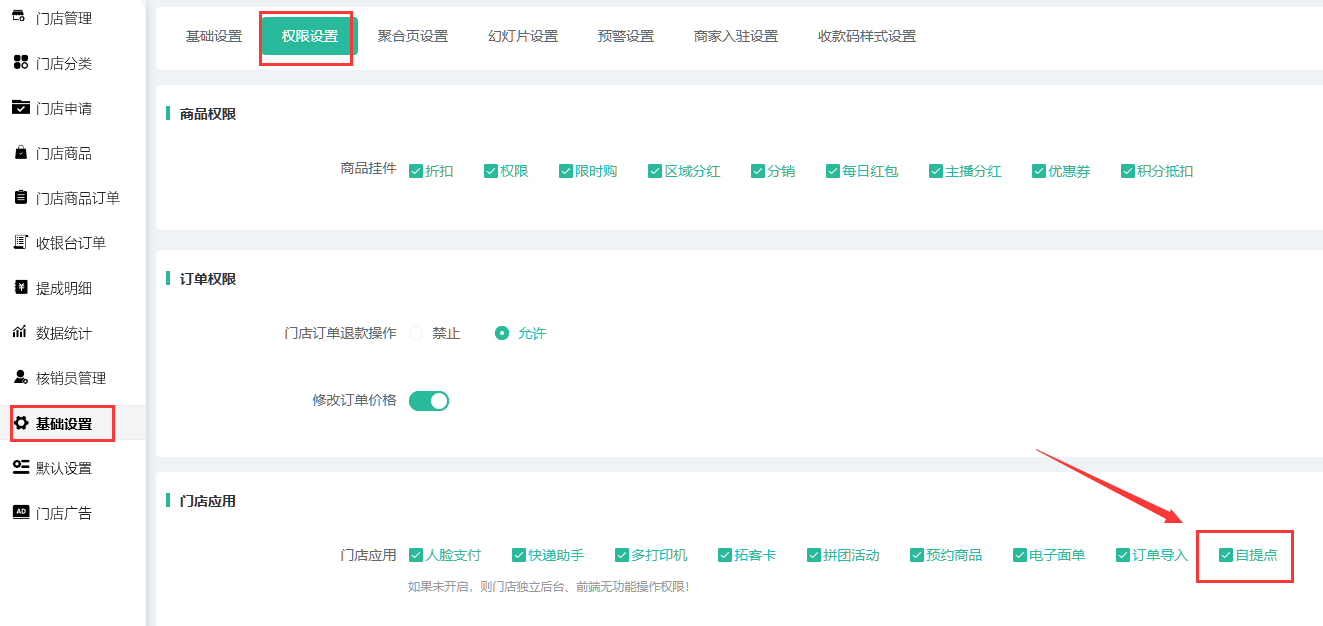The height and width of the screenshot is (626, 1323).
Task: Uncheck the 人脸支付 store app checkbox
Action: pos(416,555)
